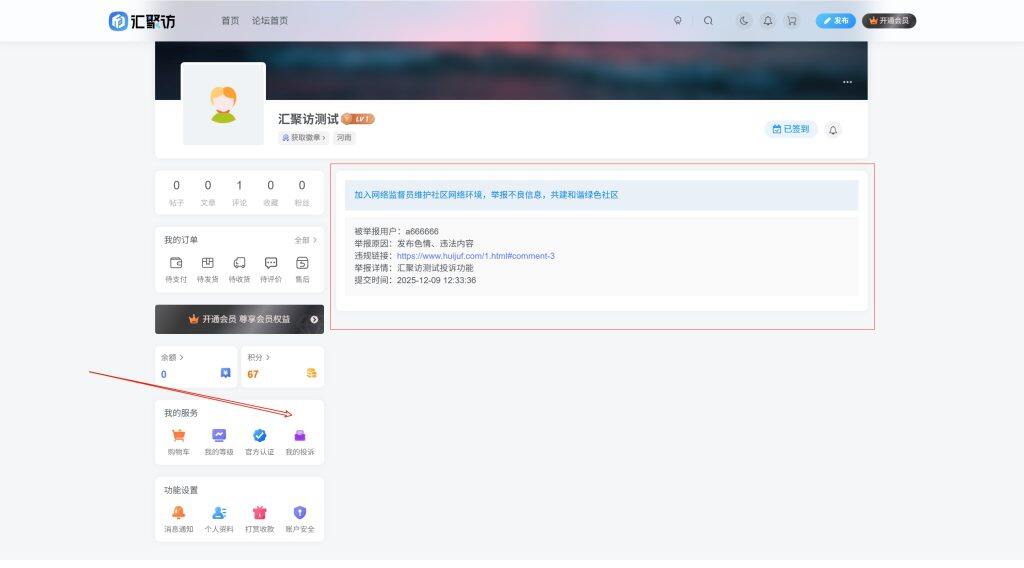Click the blue balance wallet icon
Screen dimensions: 1024x568
(225, 373)
